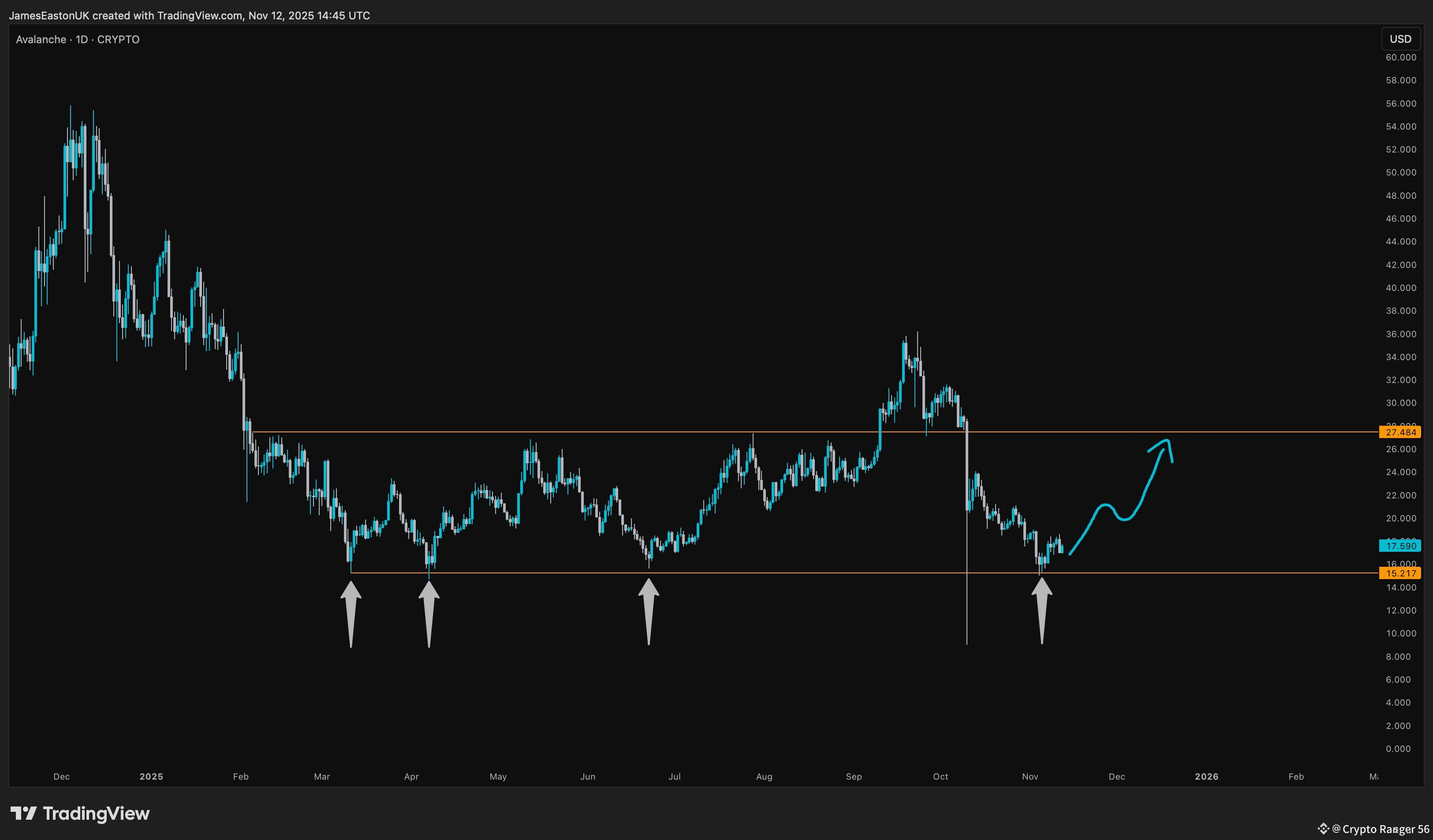
Task: Click the 17.590 current price label
Action: click(1400, 546)
